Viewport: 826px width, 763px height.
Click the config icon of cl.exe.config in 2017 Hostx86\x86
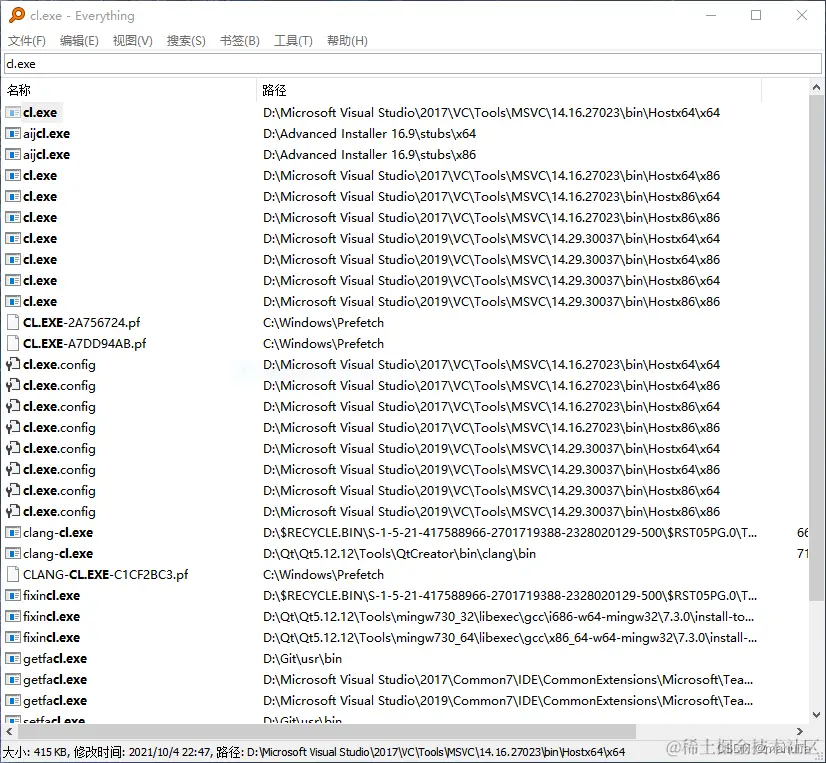(13, 427)
